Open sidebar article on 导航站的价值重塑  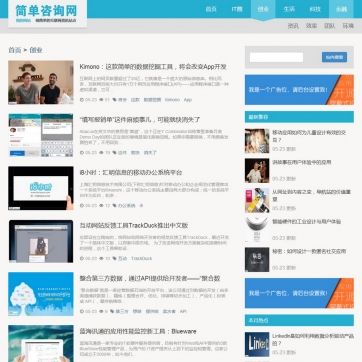[x=311, y=195]
